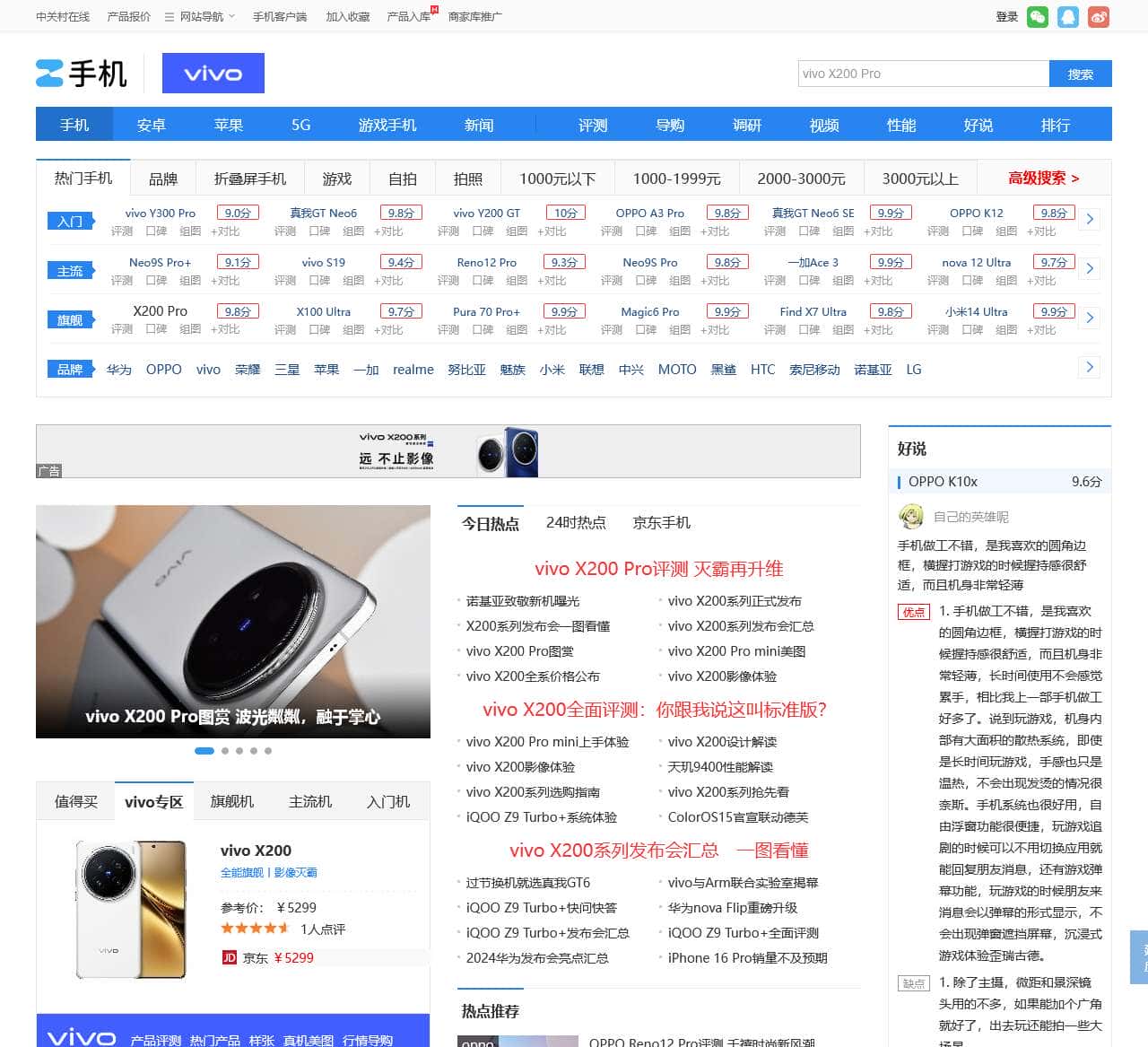This screenshot has height=1047, width=1148.
Task: Open the Weibo login icon
Action: [x=1099, y=17]
